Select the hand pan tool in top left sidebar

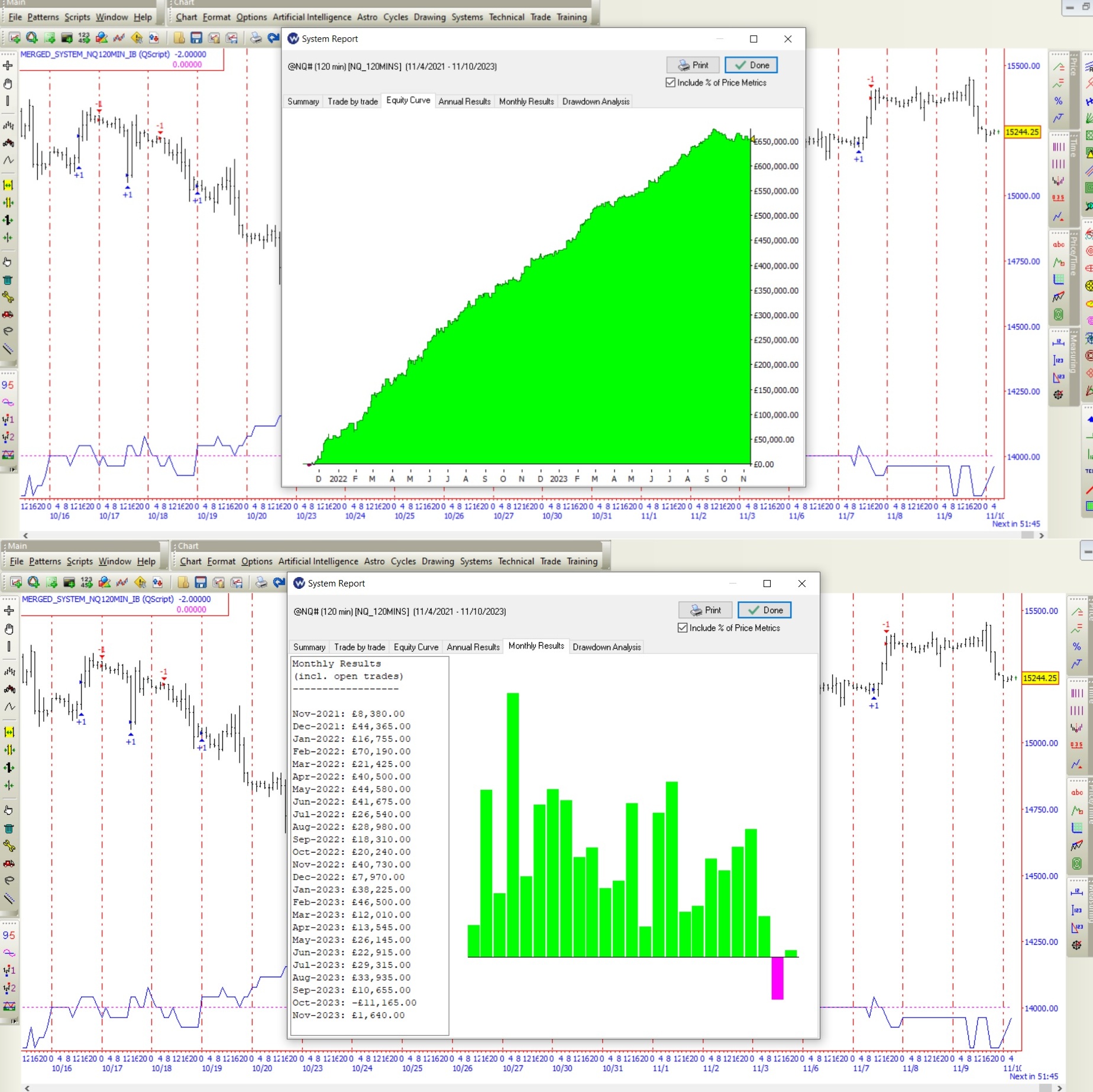click(x=8, y=83)
